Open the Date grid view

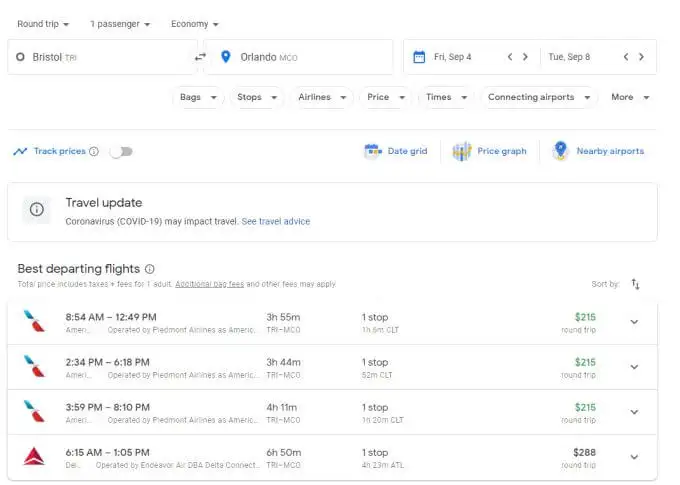[396, 151]
